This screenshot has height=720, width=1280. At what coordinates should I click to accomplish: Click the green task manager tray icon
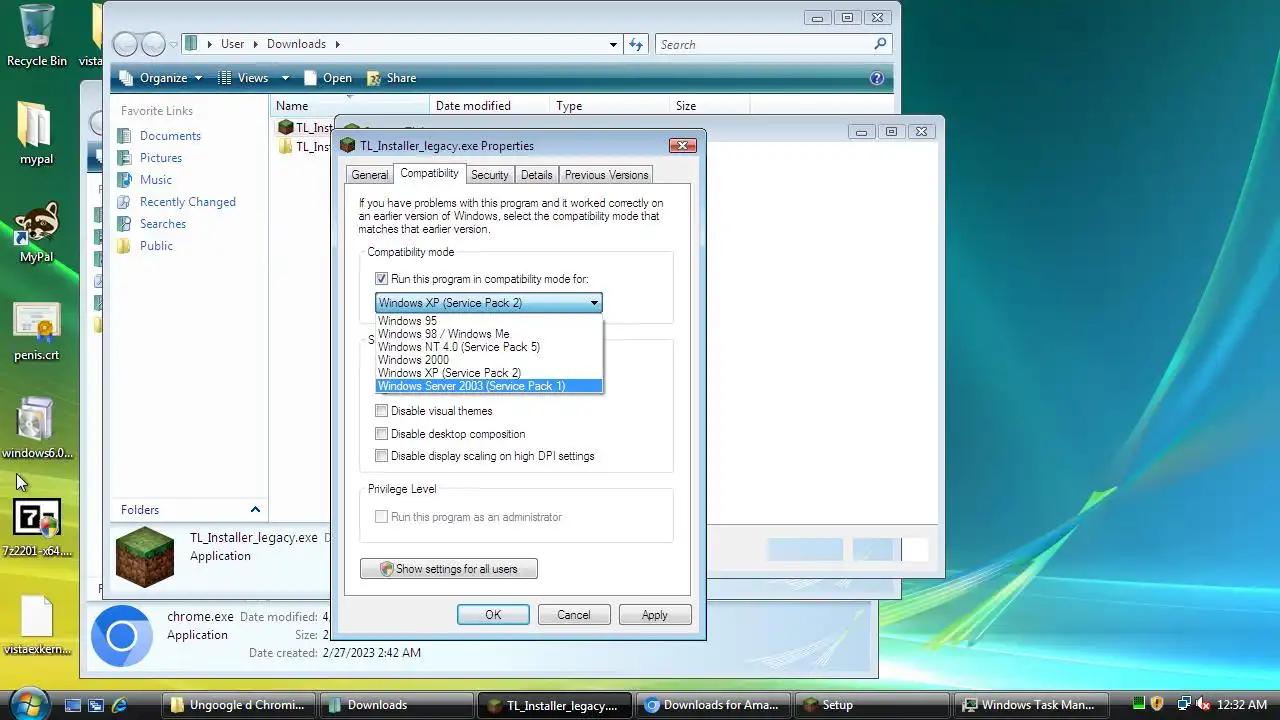[1139, 704]
